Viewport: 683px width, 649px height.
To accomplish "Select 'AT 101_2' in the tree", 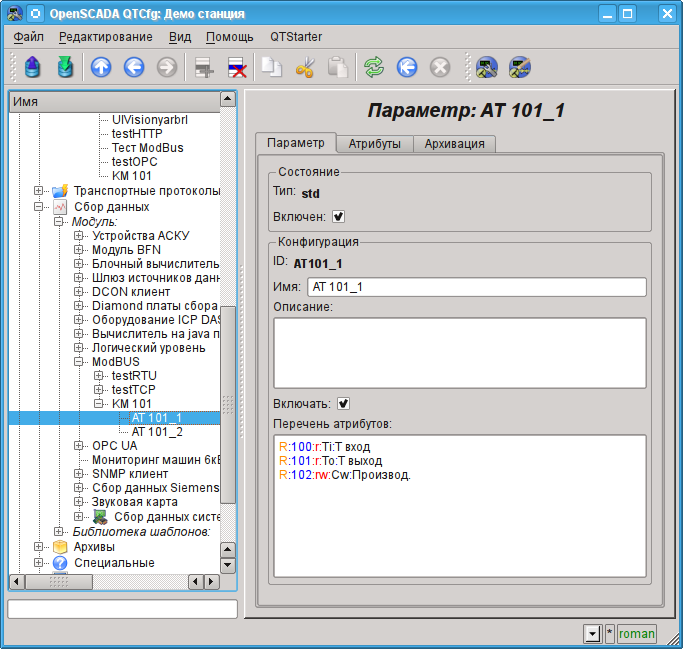I will pos(157,432).
